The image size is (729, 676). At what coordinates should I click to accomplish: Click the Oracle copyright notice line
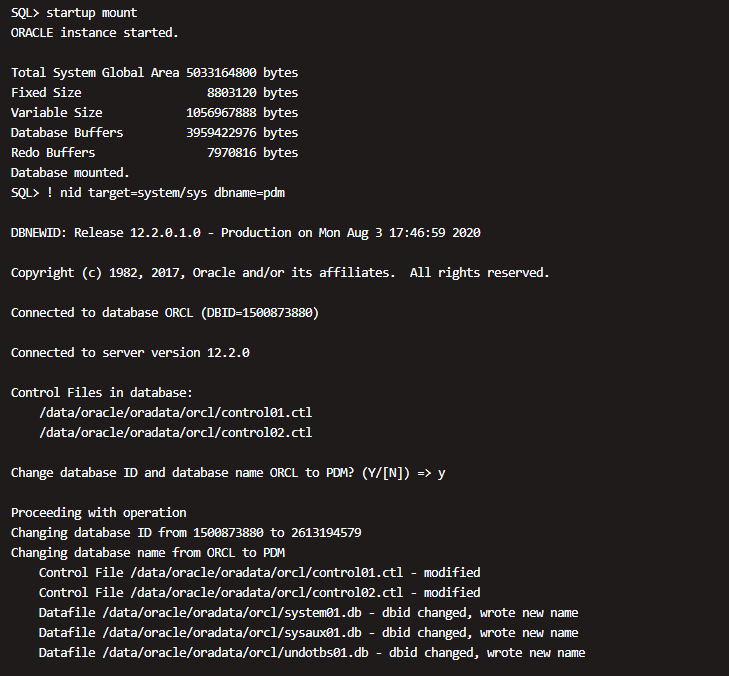[x=280, y=272]
